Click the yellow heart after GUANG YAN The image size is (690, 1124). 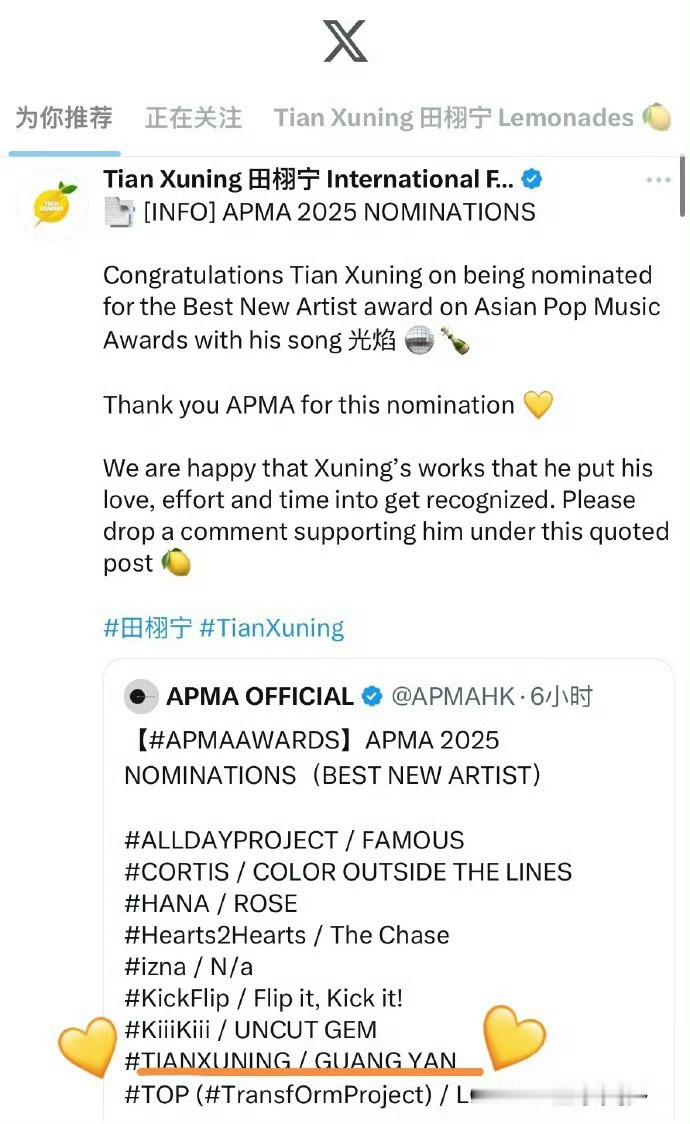[x=514, y=1036]
